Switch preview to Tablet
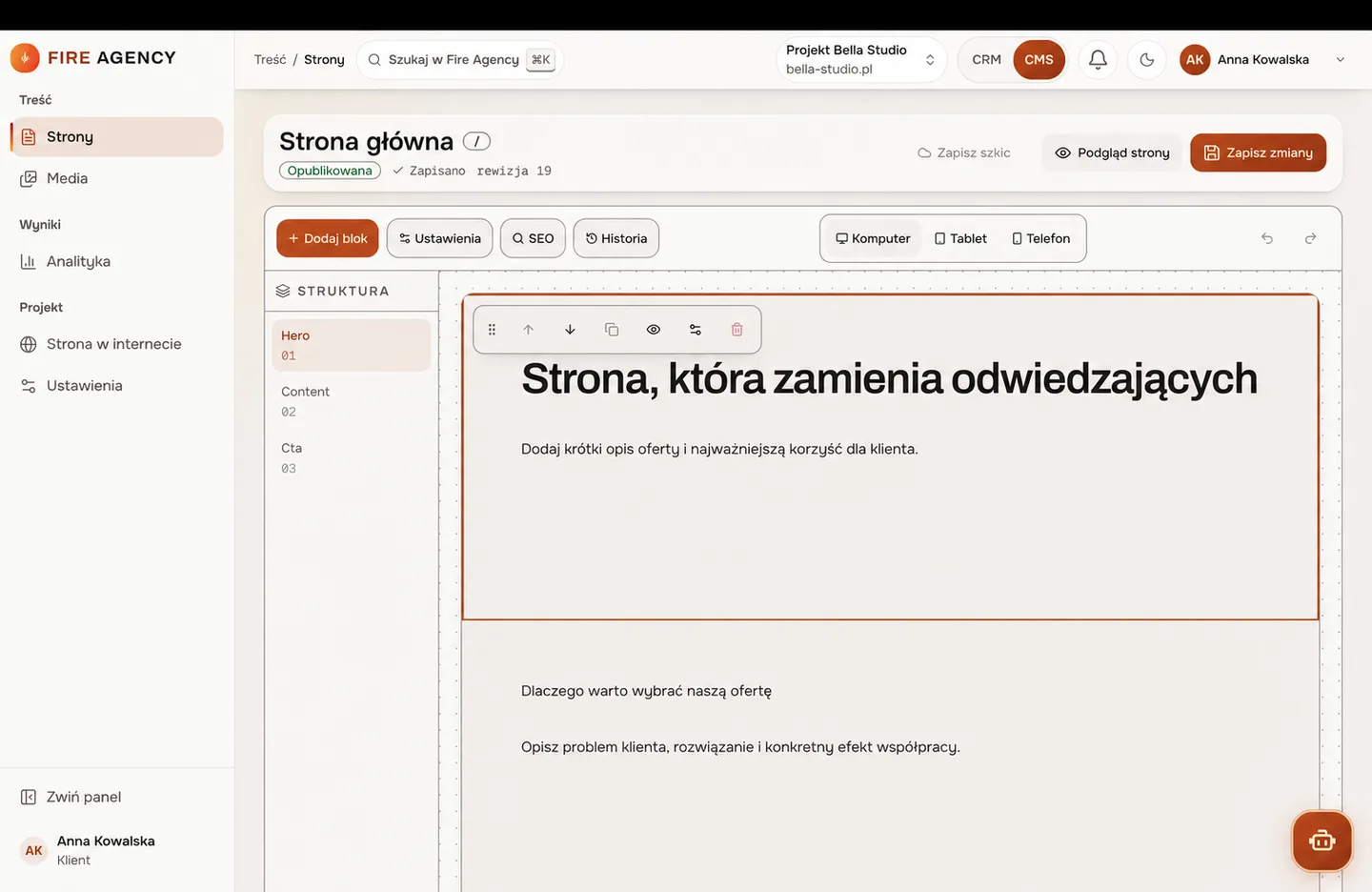 pyautogui.click(x=960, y=238)
